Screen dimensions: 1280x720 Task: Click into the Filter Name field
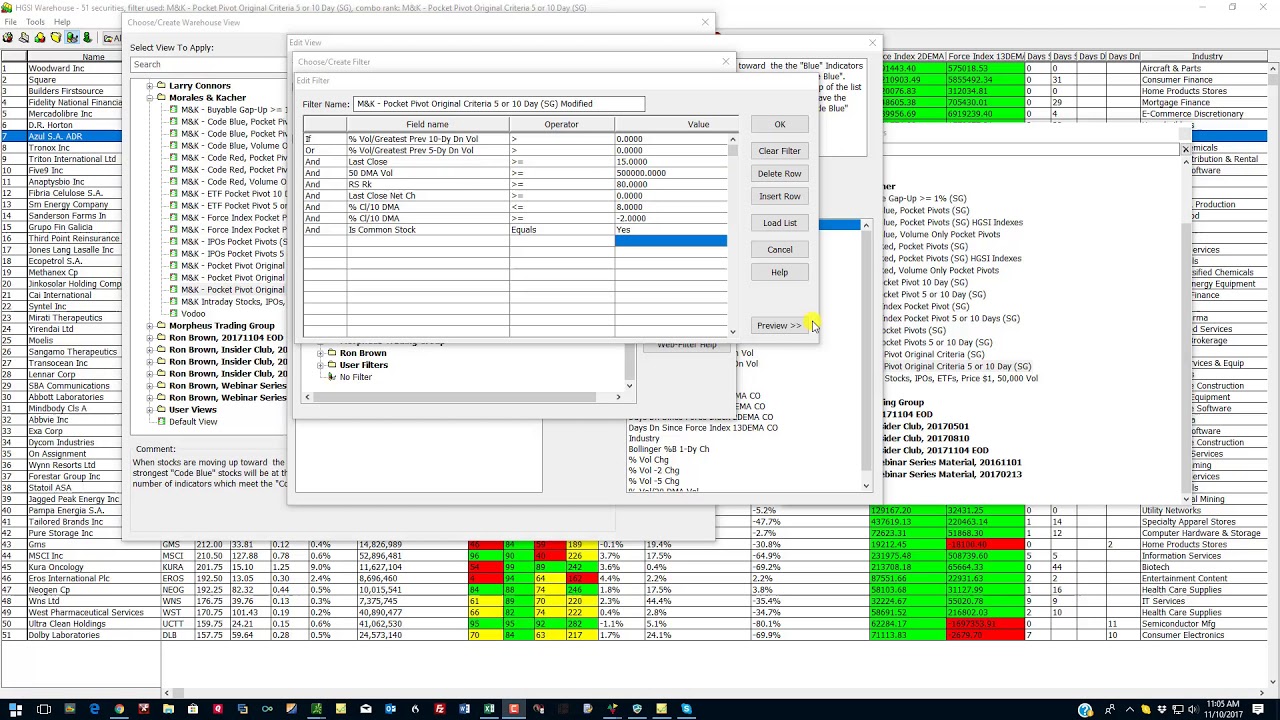[x=499, y=104]
